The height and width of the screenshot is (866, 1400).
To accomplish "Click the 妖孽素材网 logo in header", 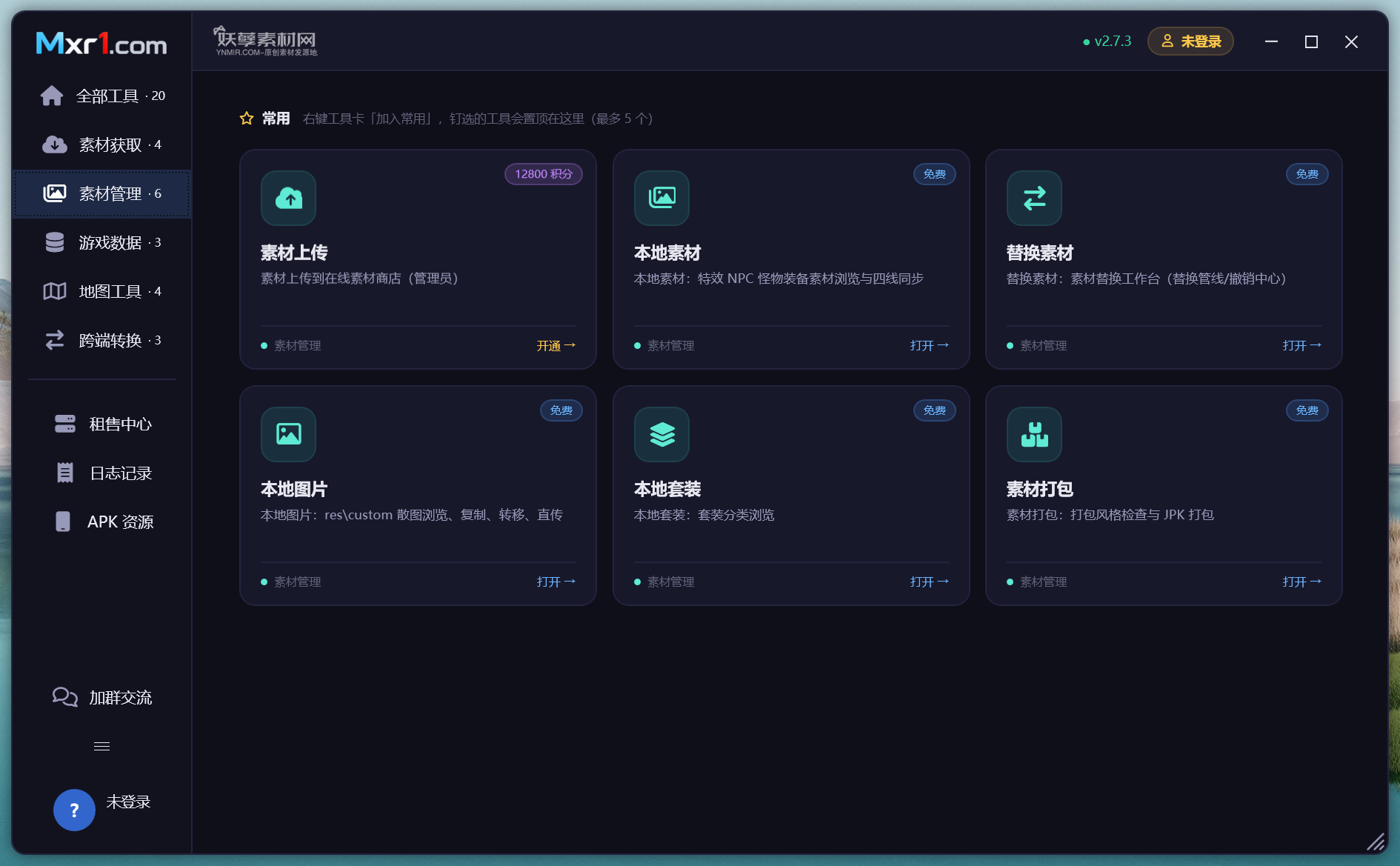I will [x=265, y=41].
